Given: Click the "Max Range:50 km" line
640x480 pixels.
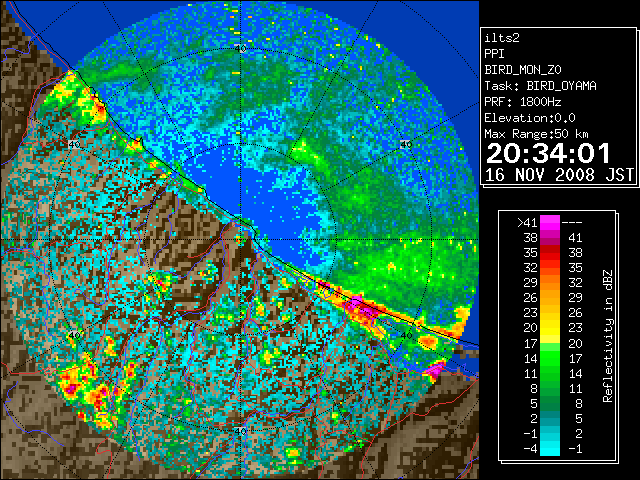Looking at the screenshot, I should coord(537,134).
